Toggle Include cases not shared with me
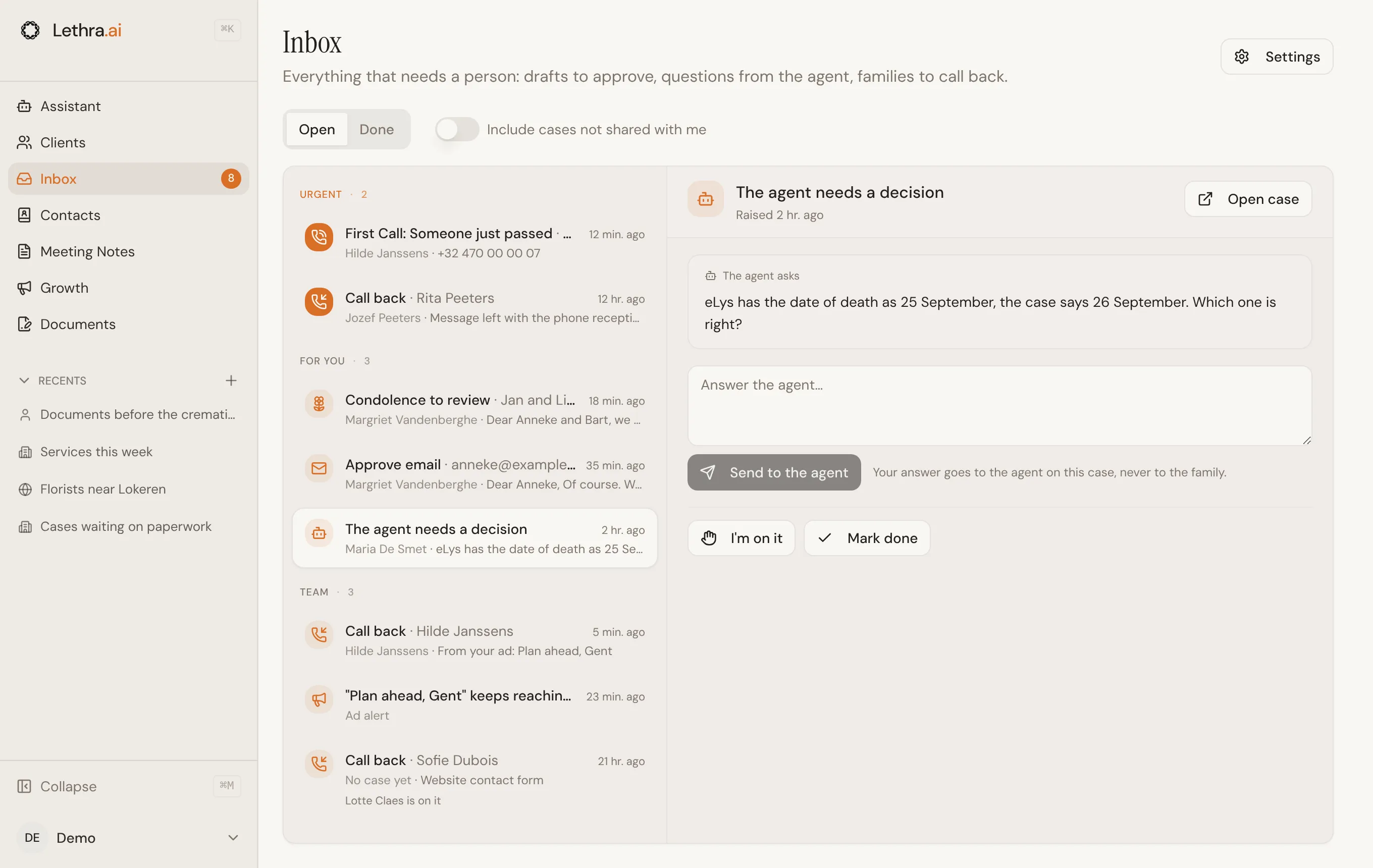Screen dimensions: 1373x868 (457, 129)
